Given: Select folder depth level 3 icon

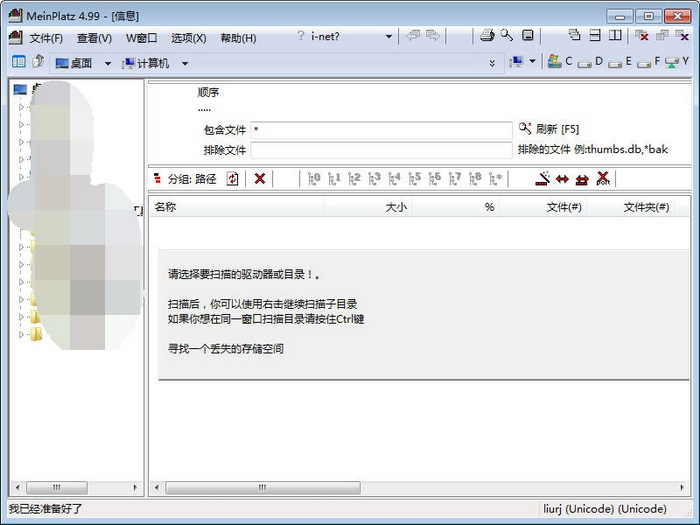Looking at the screenshot, I should pyautogui.click(x=374, y=179).
